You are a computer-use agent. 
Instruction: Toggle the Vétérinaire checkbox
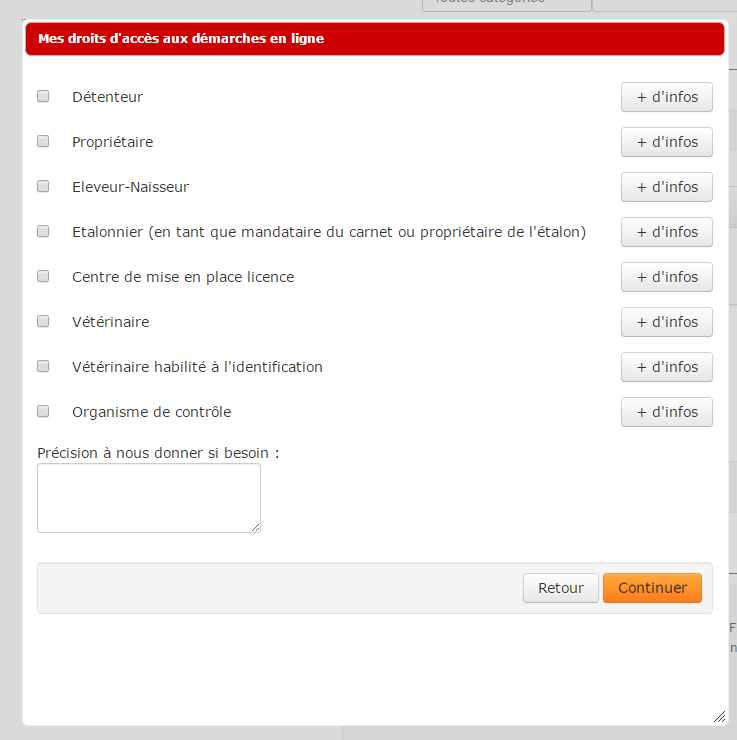click(43, 321)
